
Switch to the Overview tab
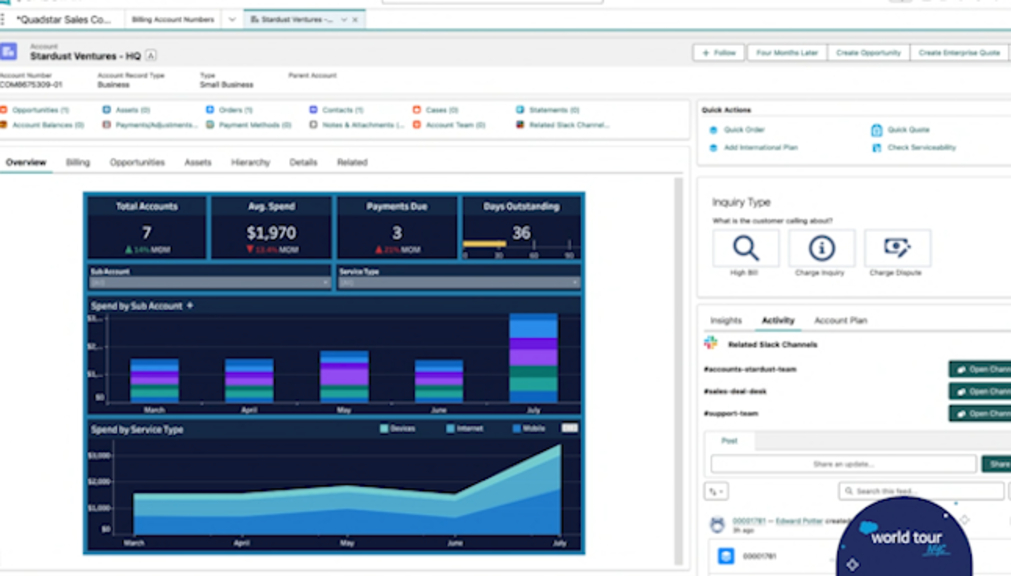click(x=26, y=163)
